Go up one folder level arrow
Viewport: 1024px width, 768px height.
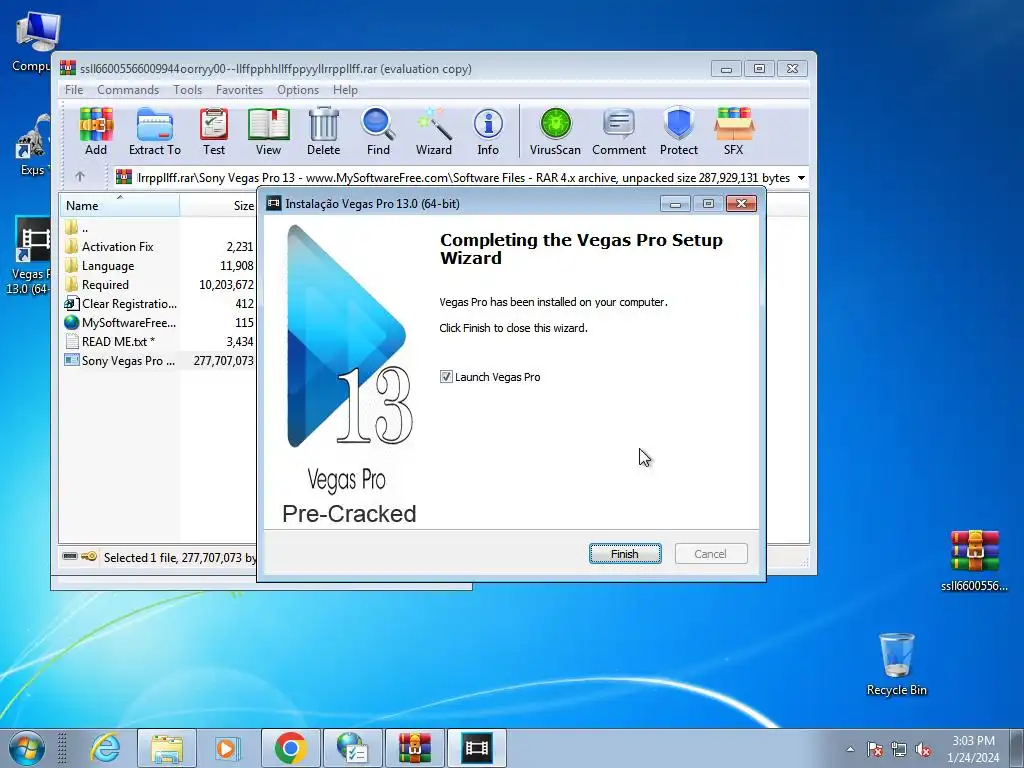pos(80,176)
